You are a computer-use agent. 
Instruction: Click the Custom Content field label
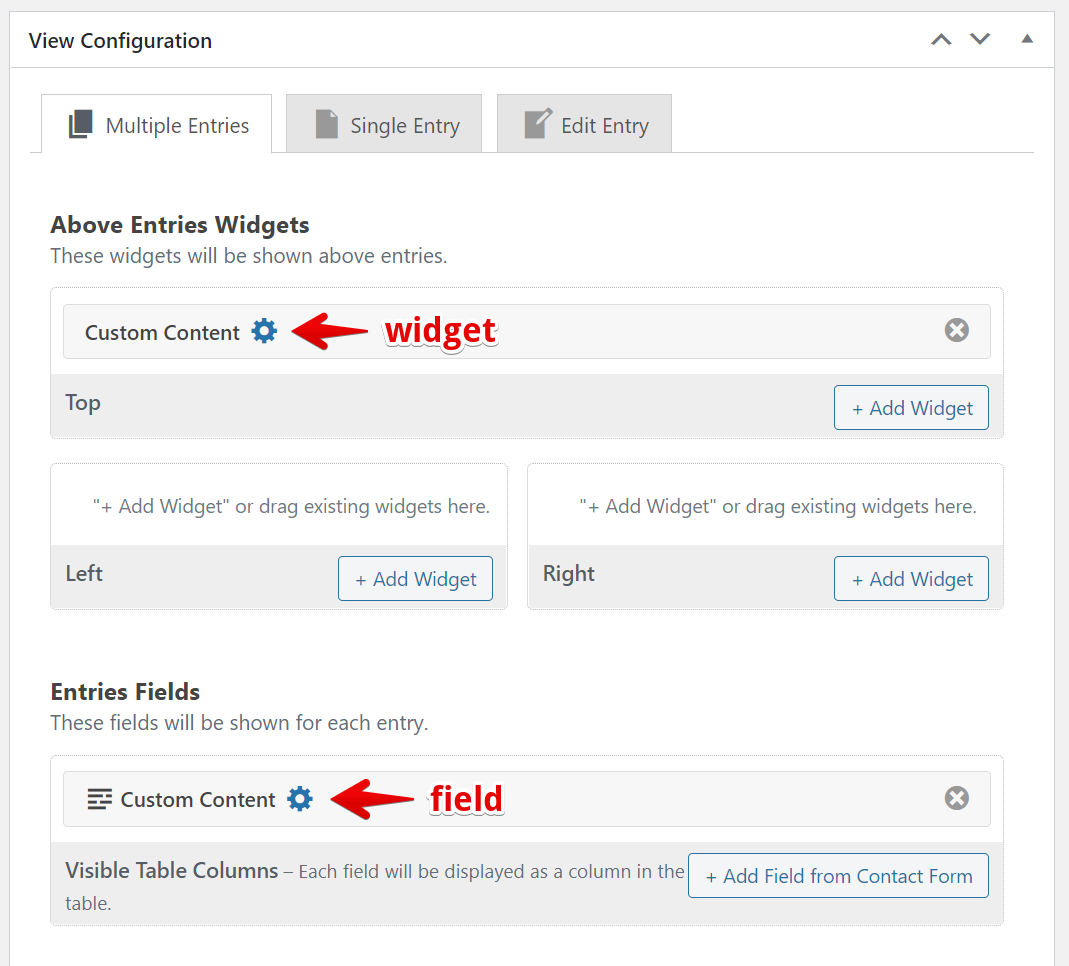[x=198, y=800]
